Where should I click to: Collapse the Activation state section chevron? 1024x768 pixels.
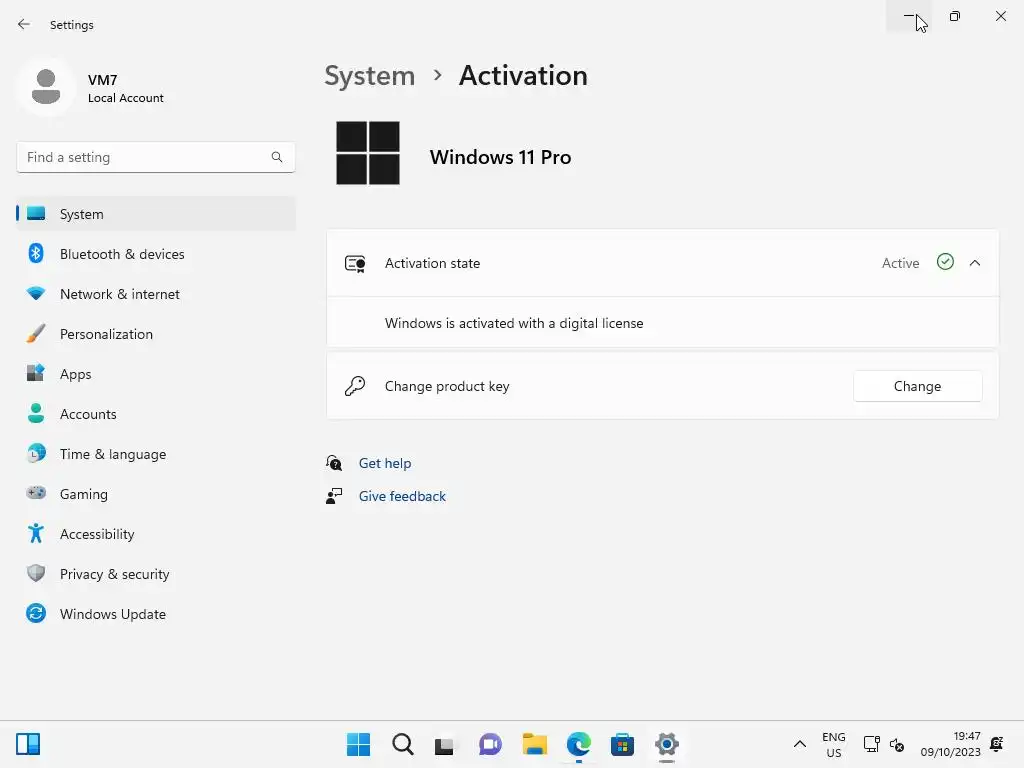tap(975, 263)
